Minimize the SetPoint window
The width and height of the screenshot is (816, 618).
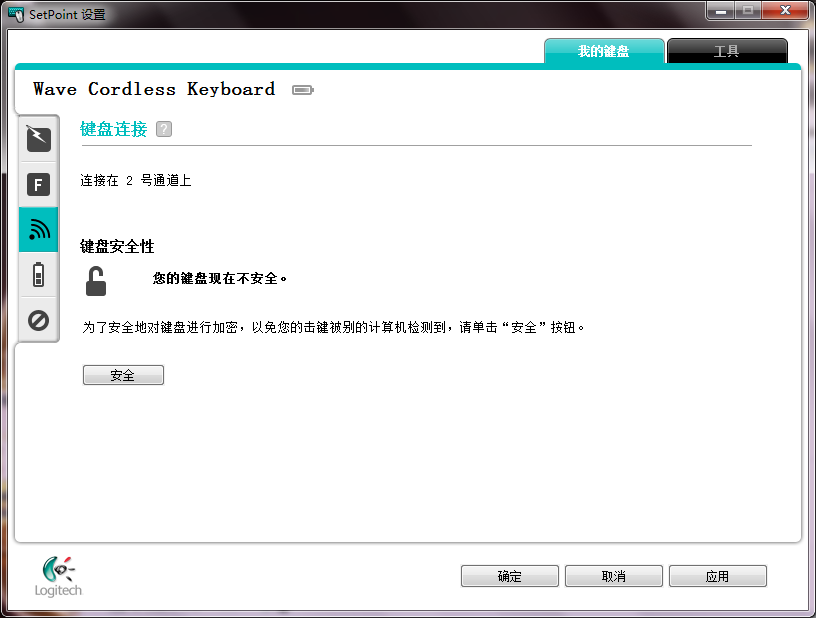[x=721, y=11]
